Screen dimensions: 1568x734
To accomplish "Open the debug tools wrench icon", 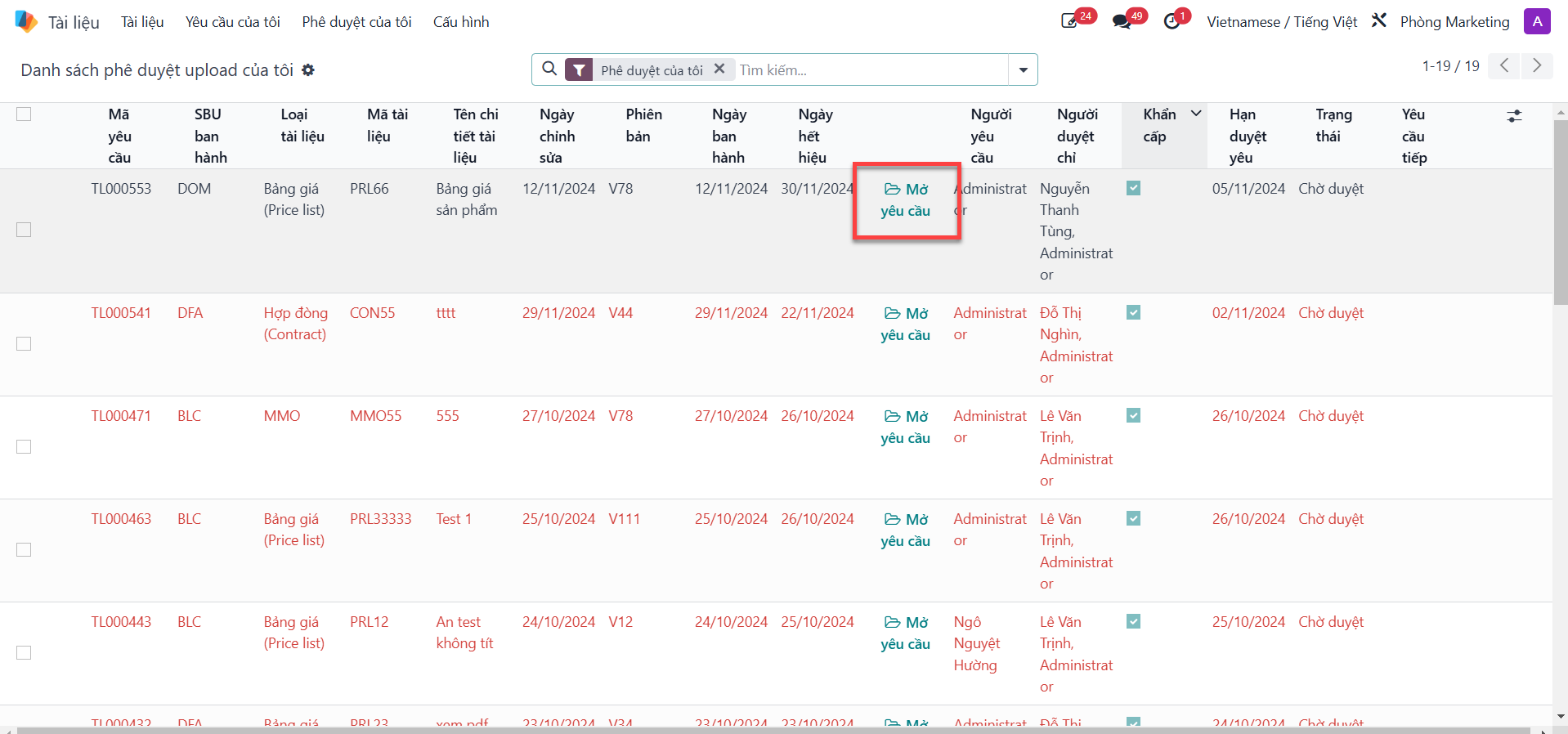I will pos(1379,21).
